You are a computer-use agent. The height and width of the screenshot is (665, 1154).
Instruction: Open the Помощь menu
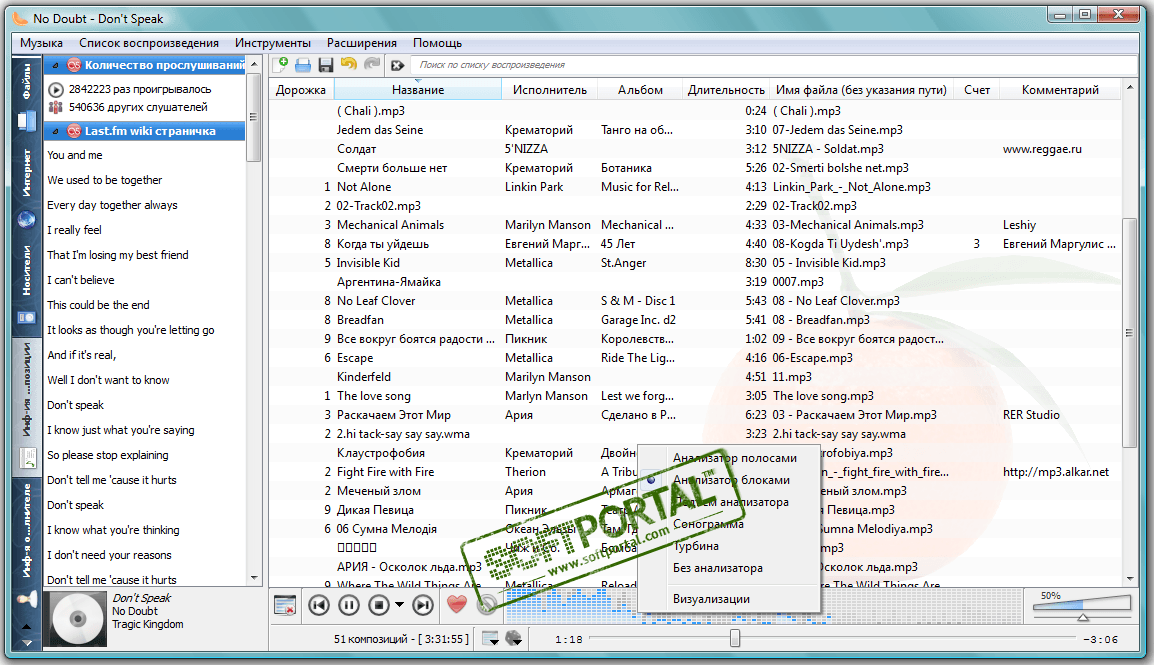[437, 43]
